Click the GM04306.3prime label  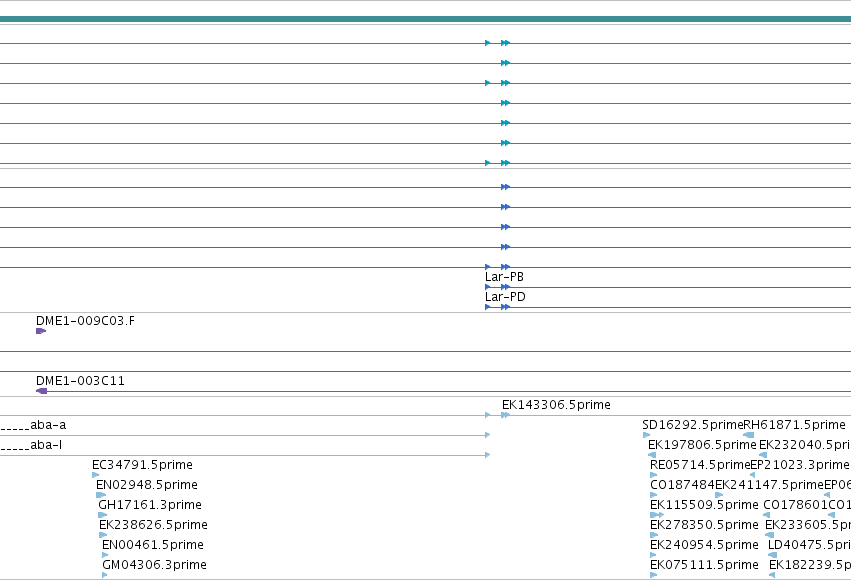click(154, 565)
